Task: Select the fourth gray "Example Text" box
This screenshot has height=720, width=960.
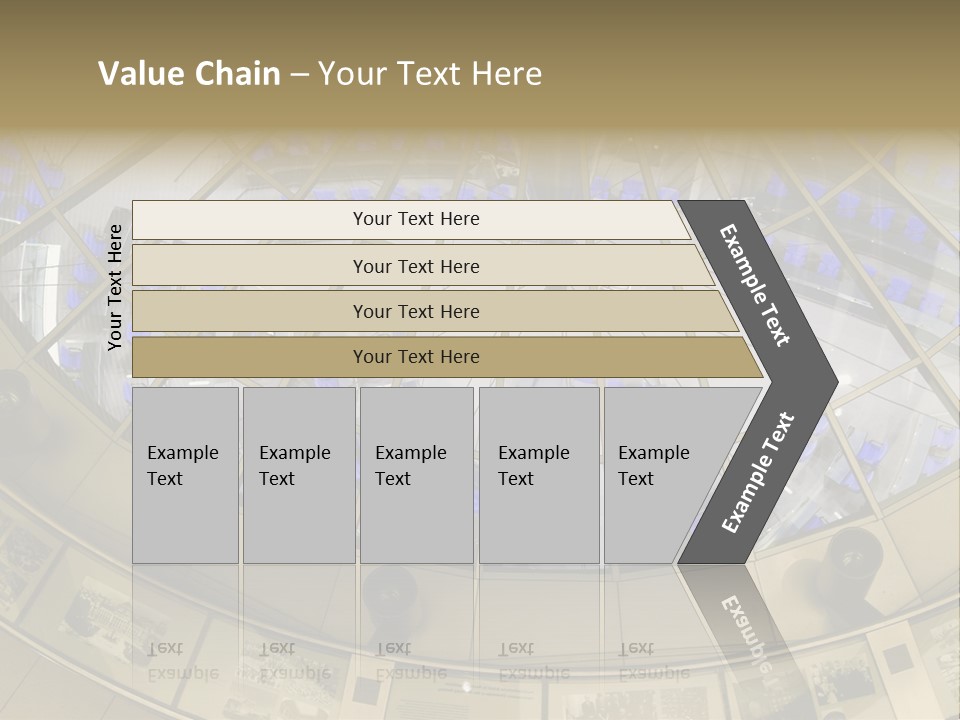Action: coord(539,475)
